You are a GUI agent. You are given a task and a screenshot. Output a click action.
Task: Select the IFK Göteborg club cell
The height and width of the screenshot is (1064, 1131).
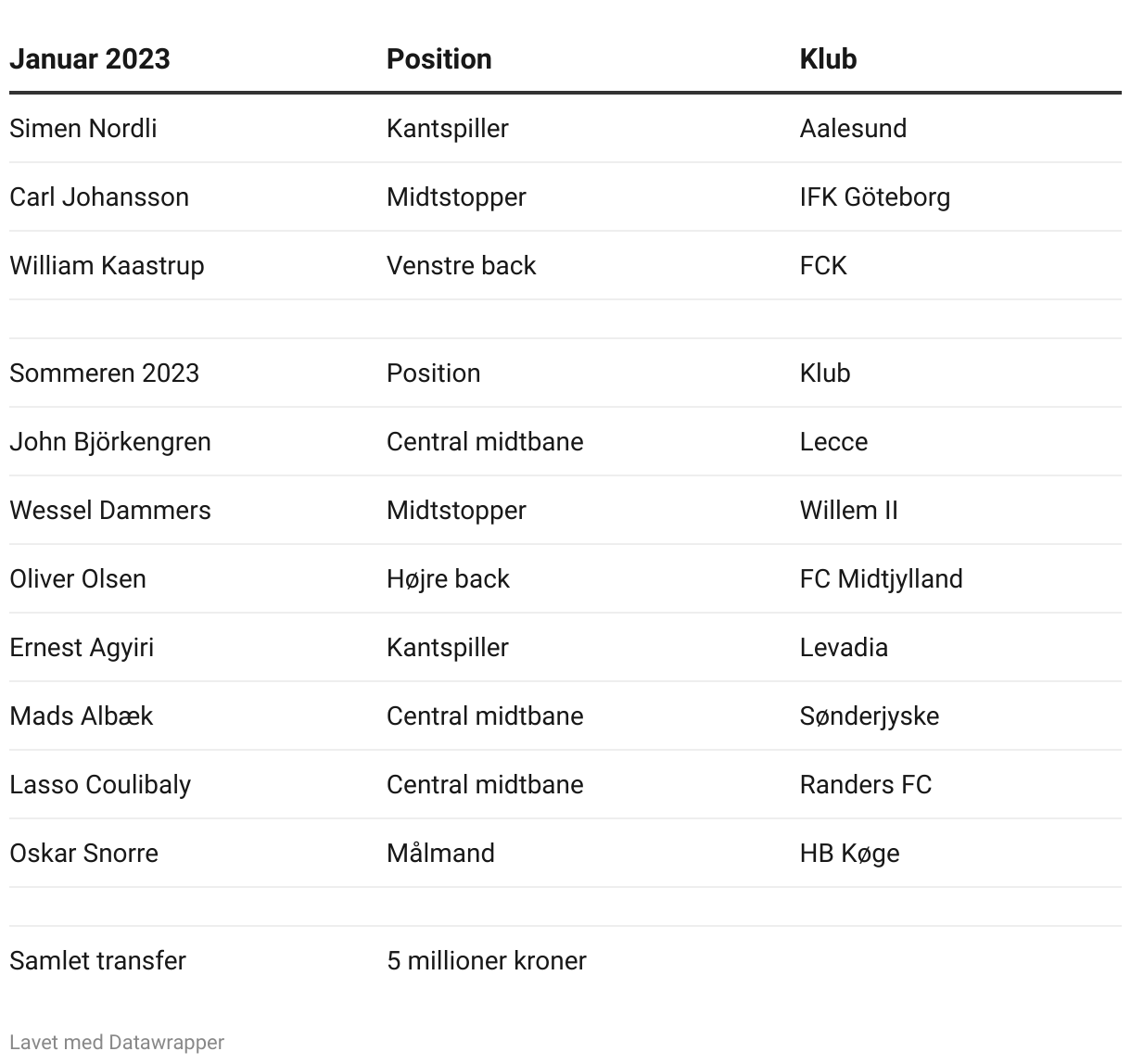(x=875, y=196)
